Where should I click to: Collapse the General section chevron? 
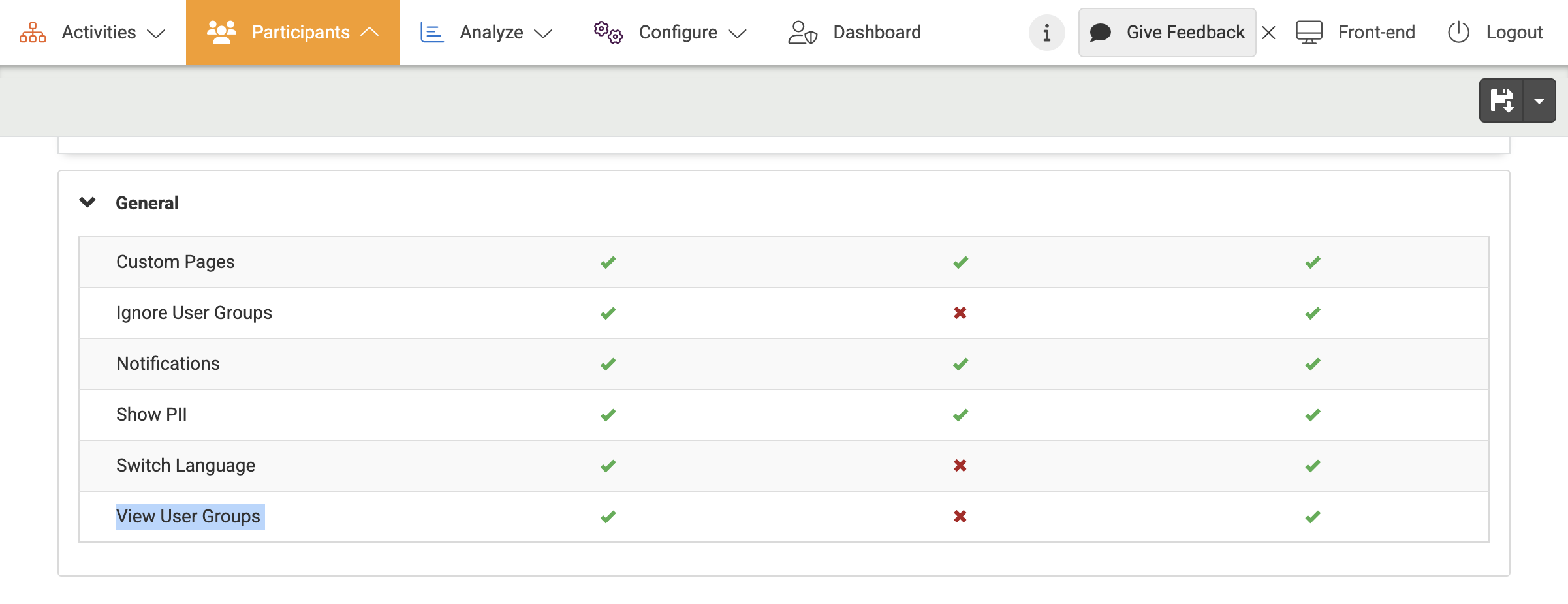pyautogui.click(x=87, y=203)
